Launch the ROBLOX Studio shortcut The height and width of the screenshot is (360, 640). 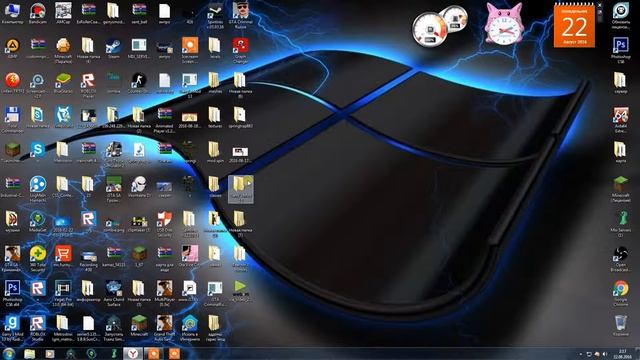(38, 328)
